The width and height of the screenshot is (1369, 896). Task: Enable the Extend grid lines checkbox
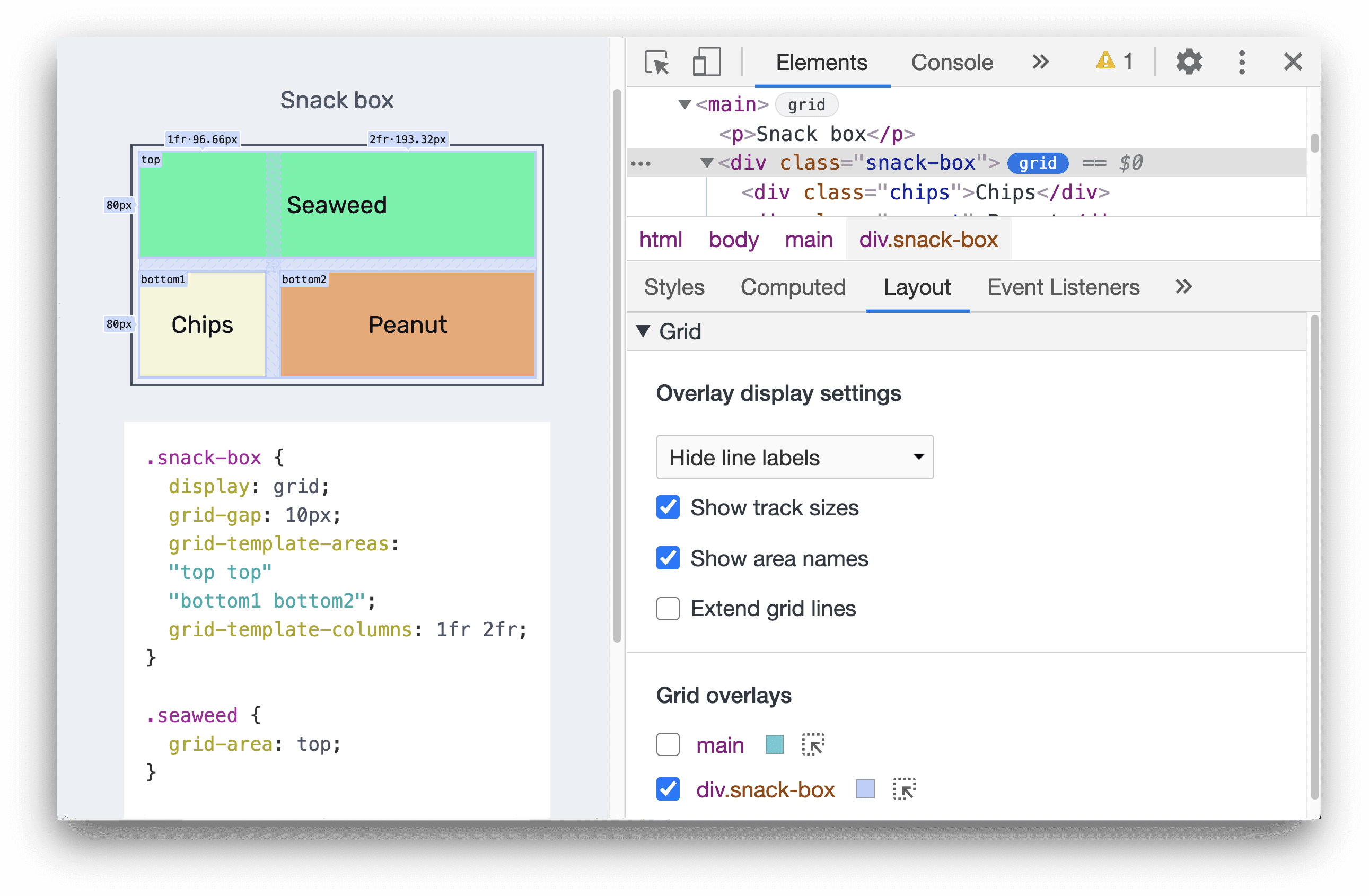(666, 609)
